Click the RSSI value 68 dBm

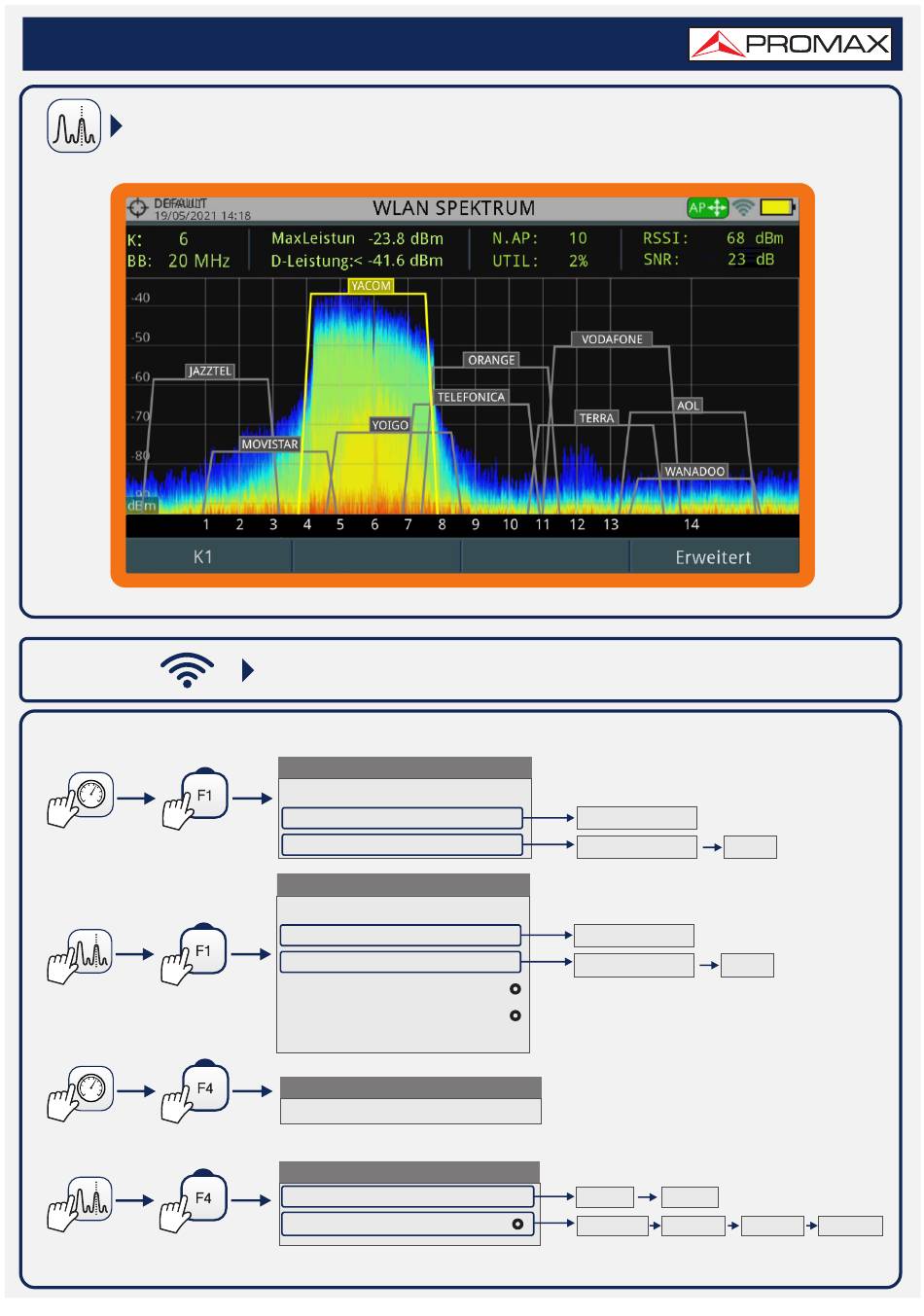pos(755,238)
